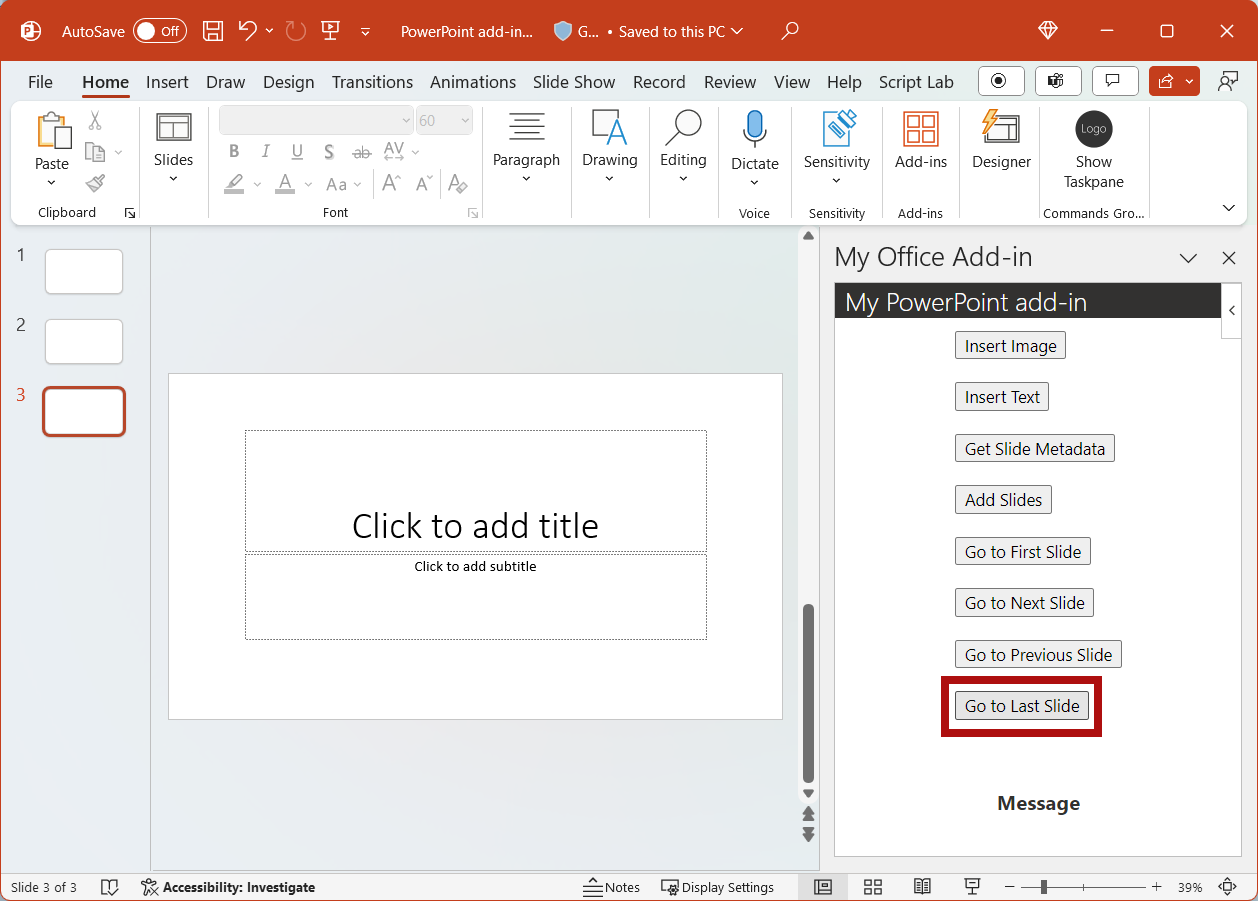Switch to Slide Sorter view
Viewport: 1258px width, 901px height.
[872, 887]
